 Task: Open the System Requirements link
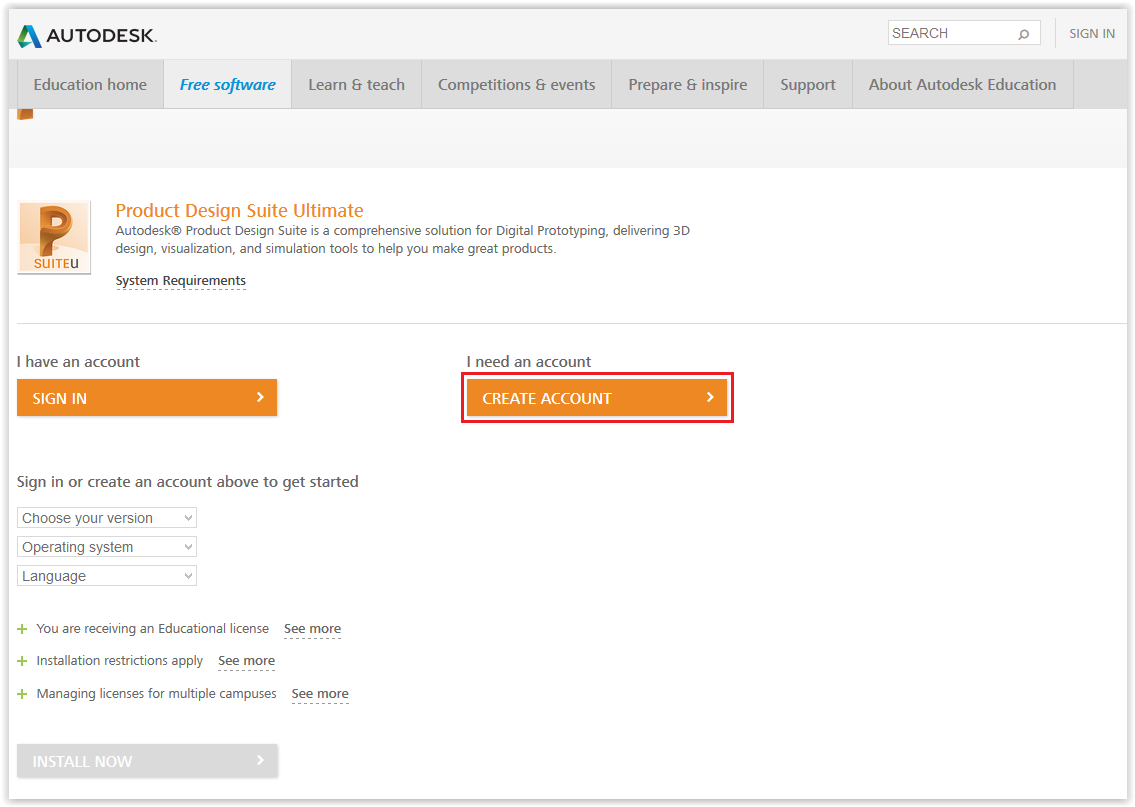(180, 281)
